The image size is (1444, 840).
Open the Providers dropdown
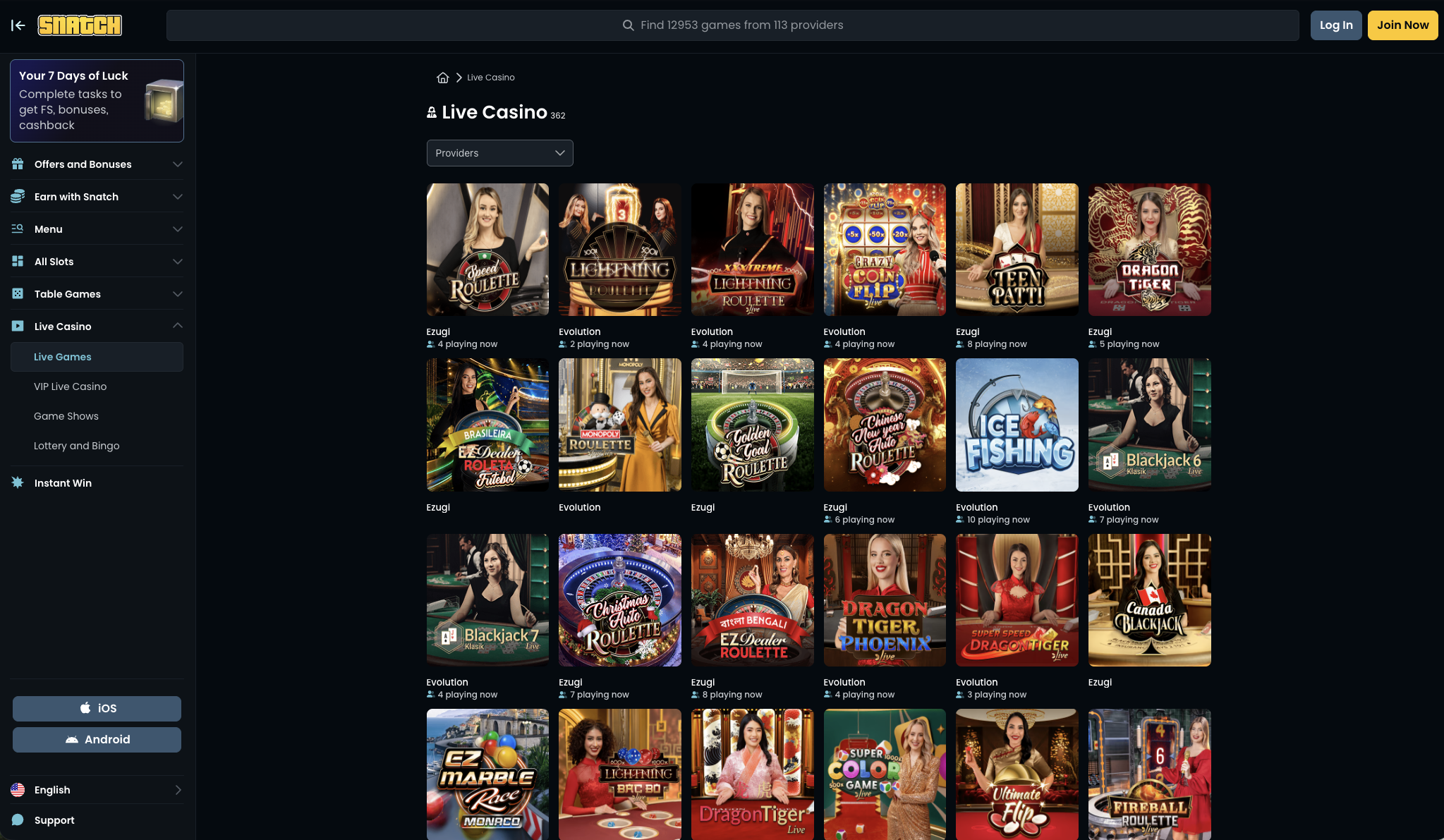[x=499, y=153]
